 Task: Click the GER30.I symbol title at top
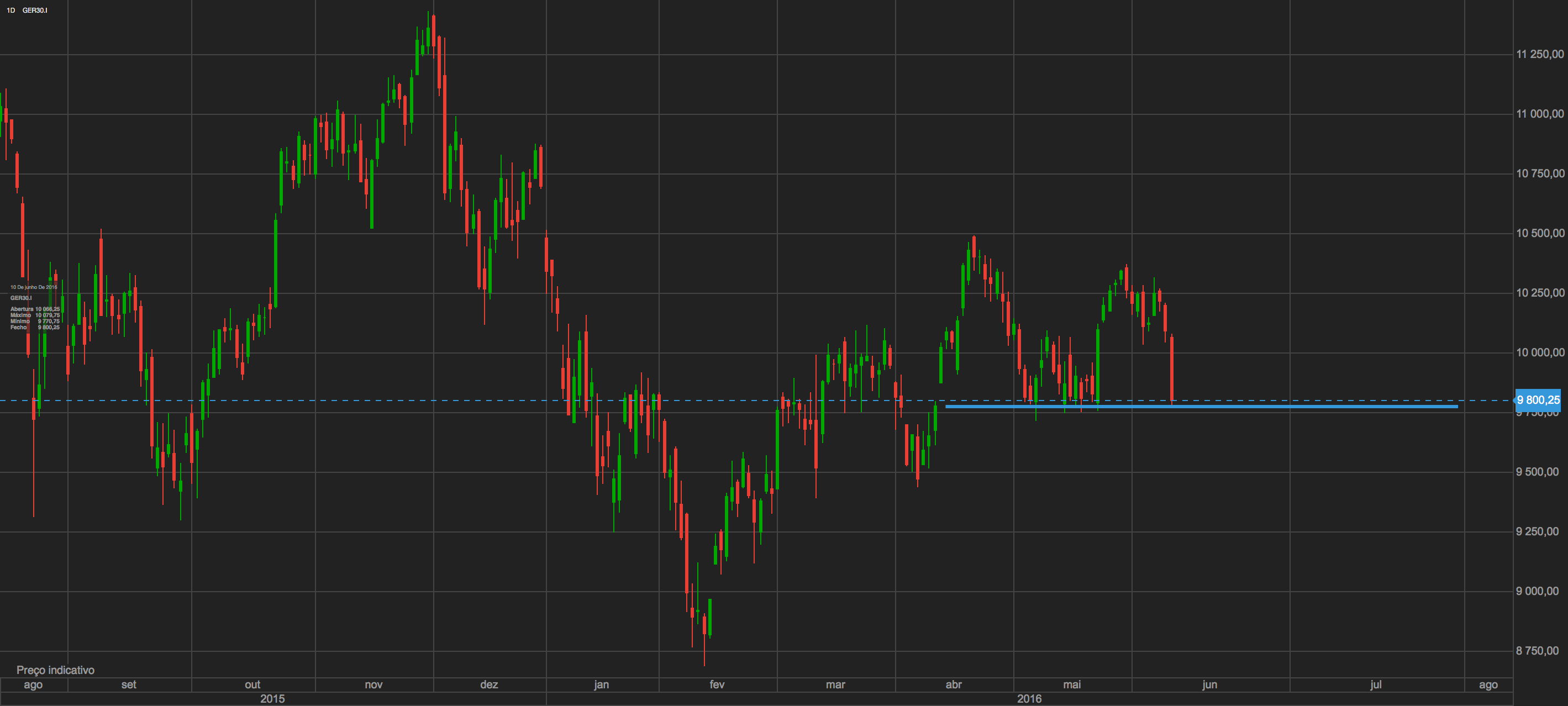tap(35, 10)
